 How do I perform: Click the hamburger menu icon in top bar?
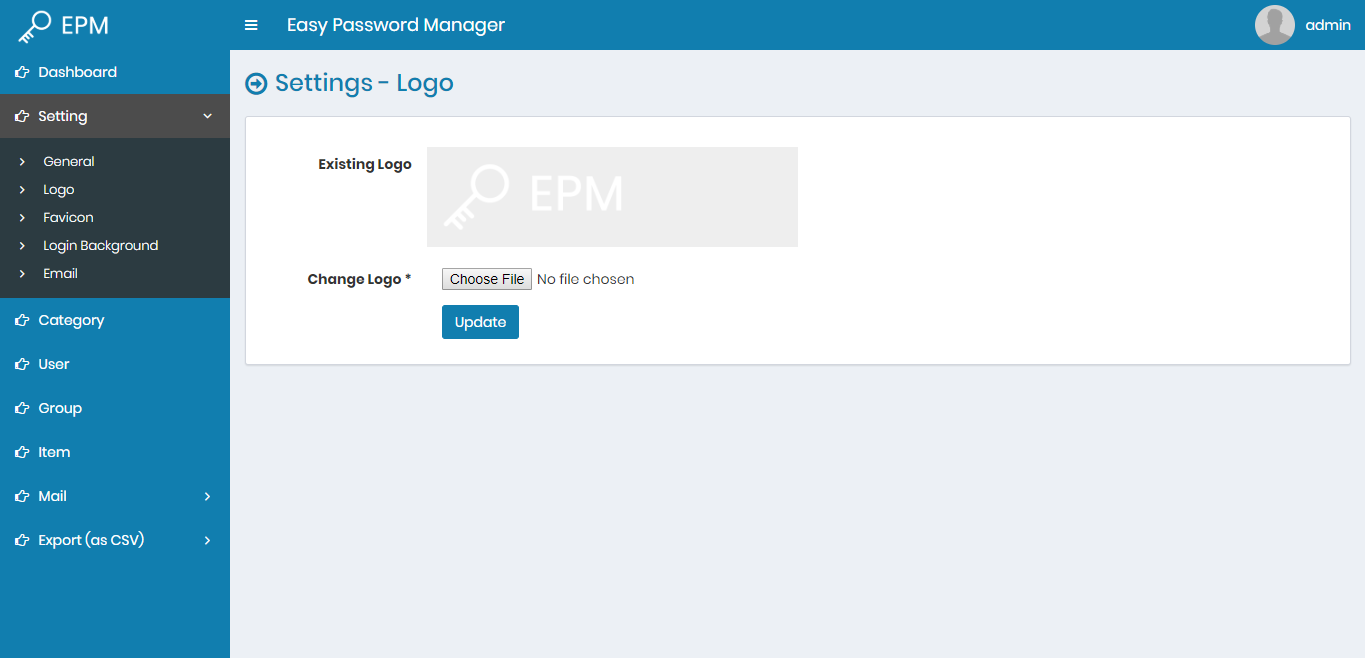click(x=251, y=25)
